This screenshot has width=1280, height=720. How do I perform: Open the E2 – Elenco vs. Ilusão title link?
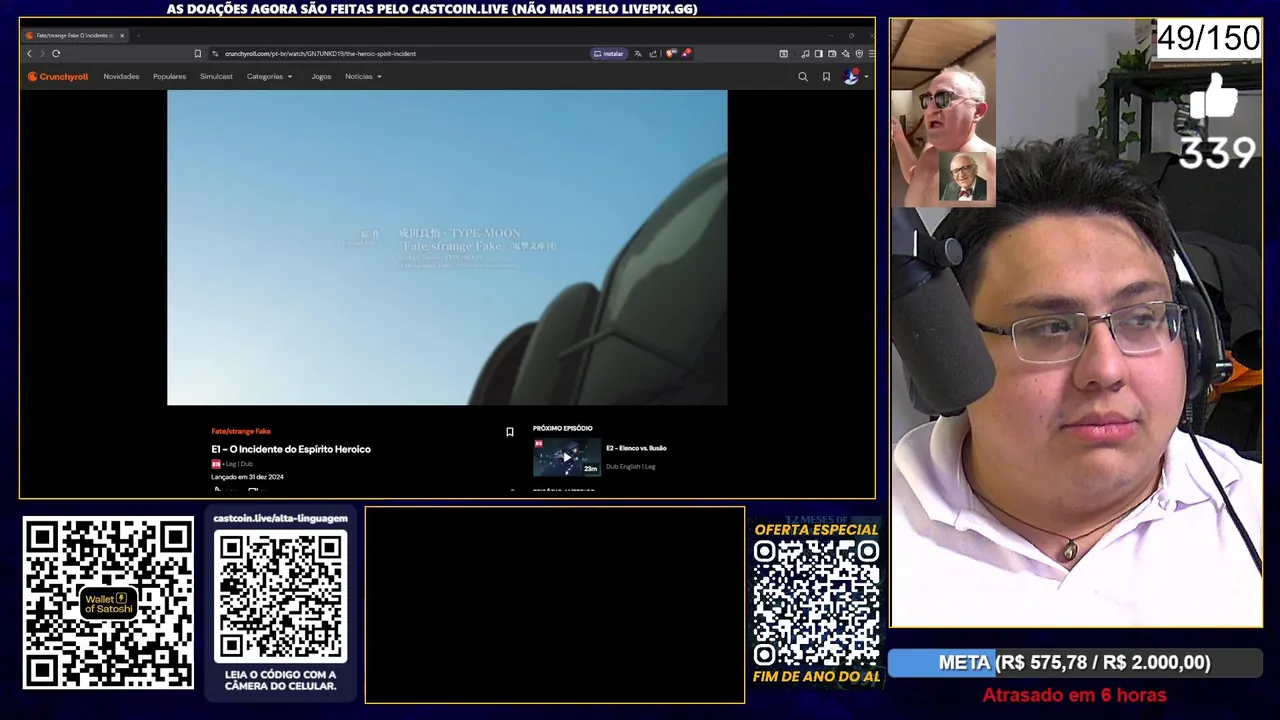tap(636, 448)
